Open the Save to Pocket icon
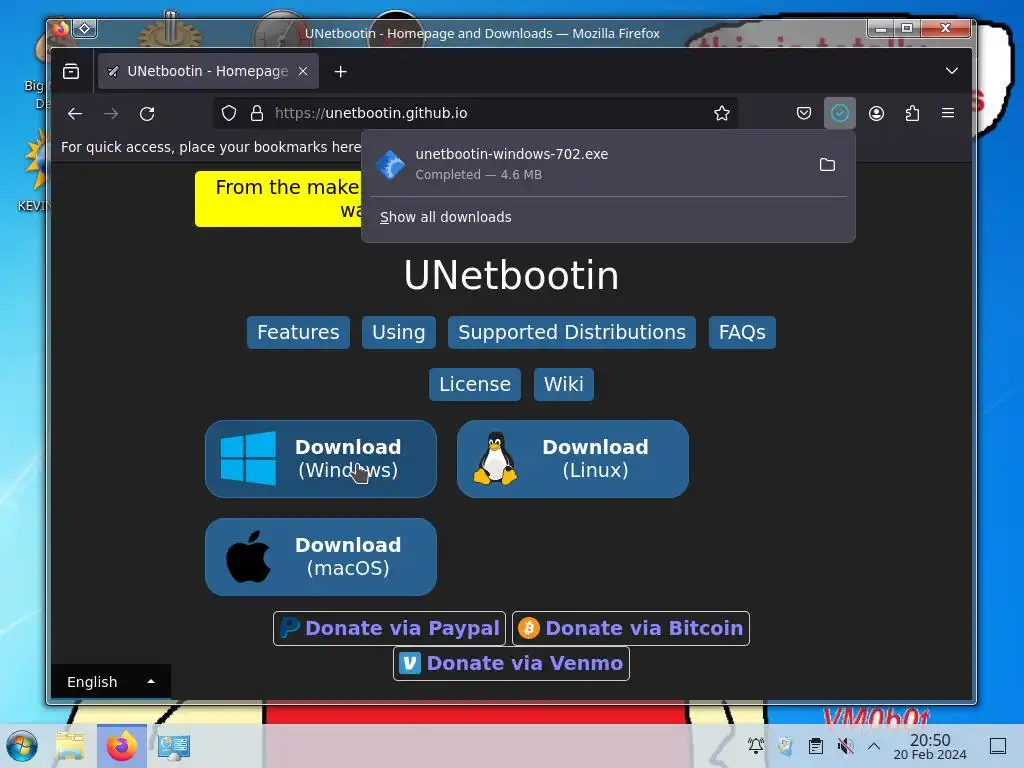 pos(804,114)
